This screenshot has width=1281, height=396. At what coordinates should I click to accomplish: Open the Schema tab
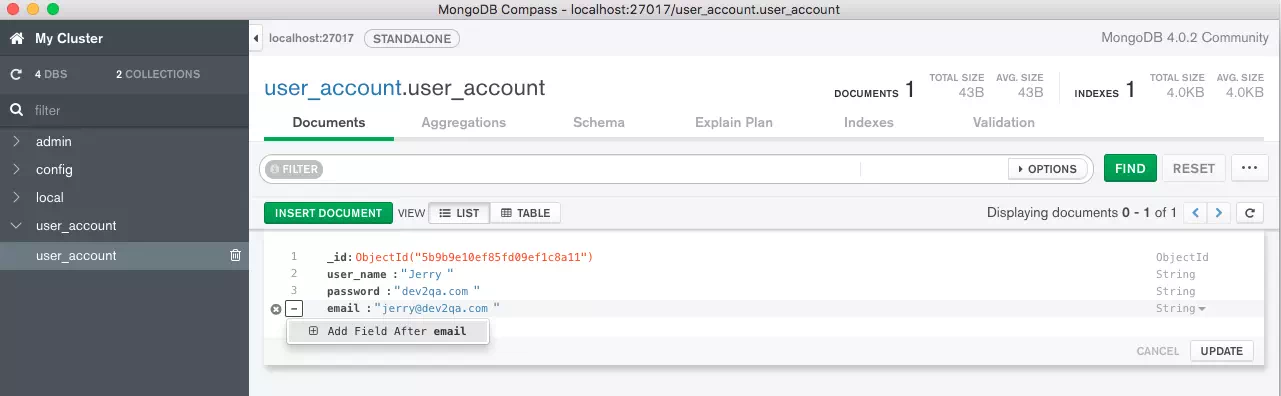pos(599,123)
